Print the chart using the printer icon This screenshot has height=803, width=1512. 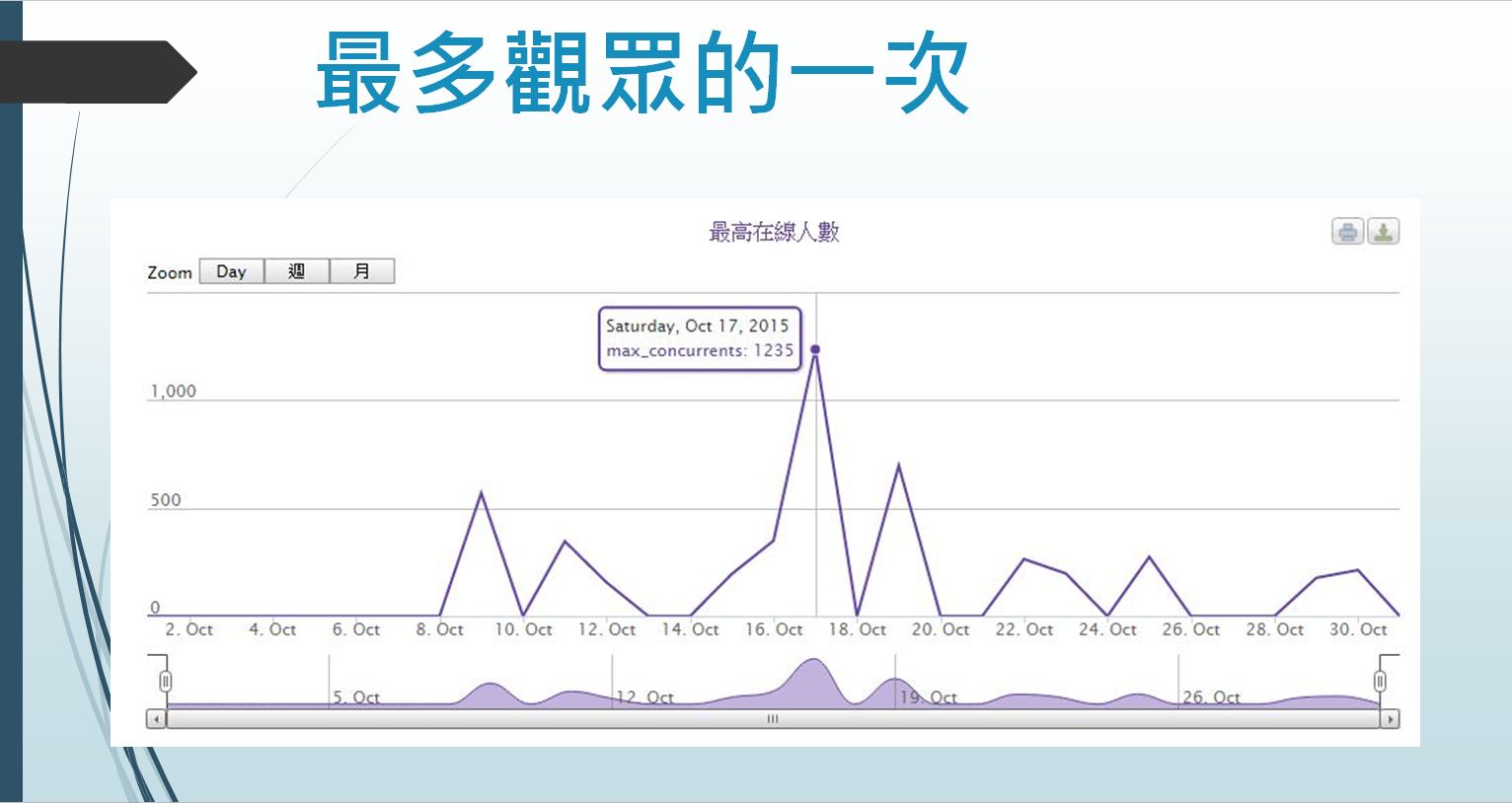pos(1347,232)
